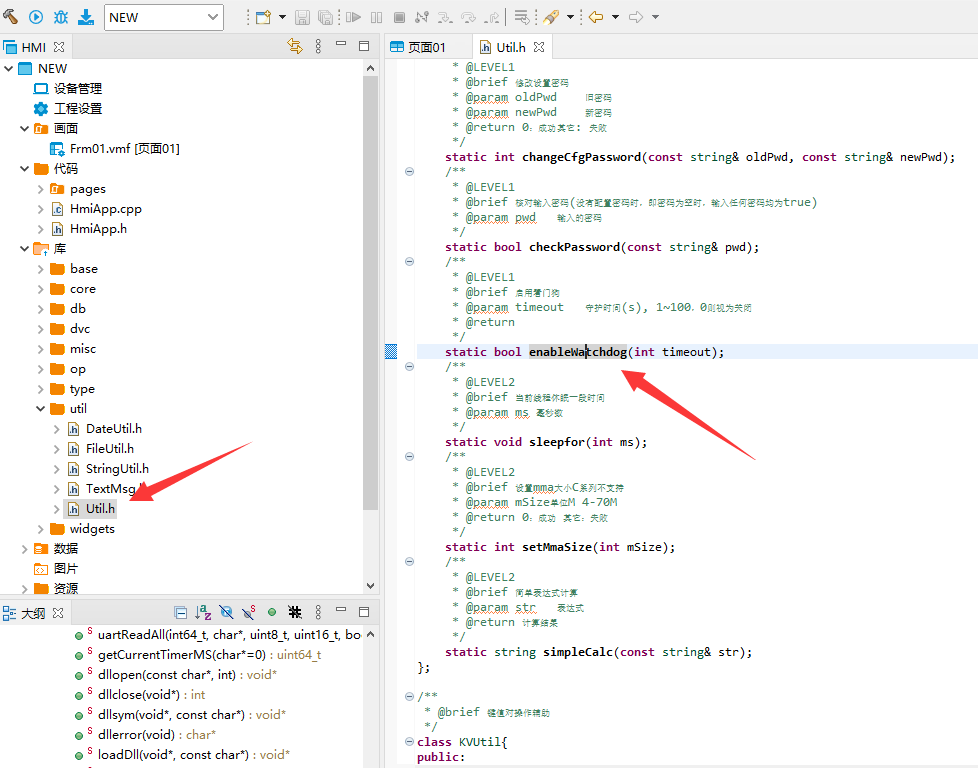This screenshot has width=978, height=768.
Task: Fold the comment above enableWatchdog
Action: 409,261
